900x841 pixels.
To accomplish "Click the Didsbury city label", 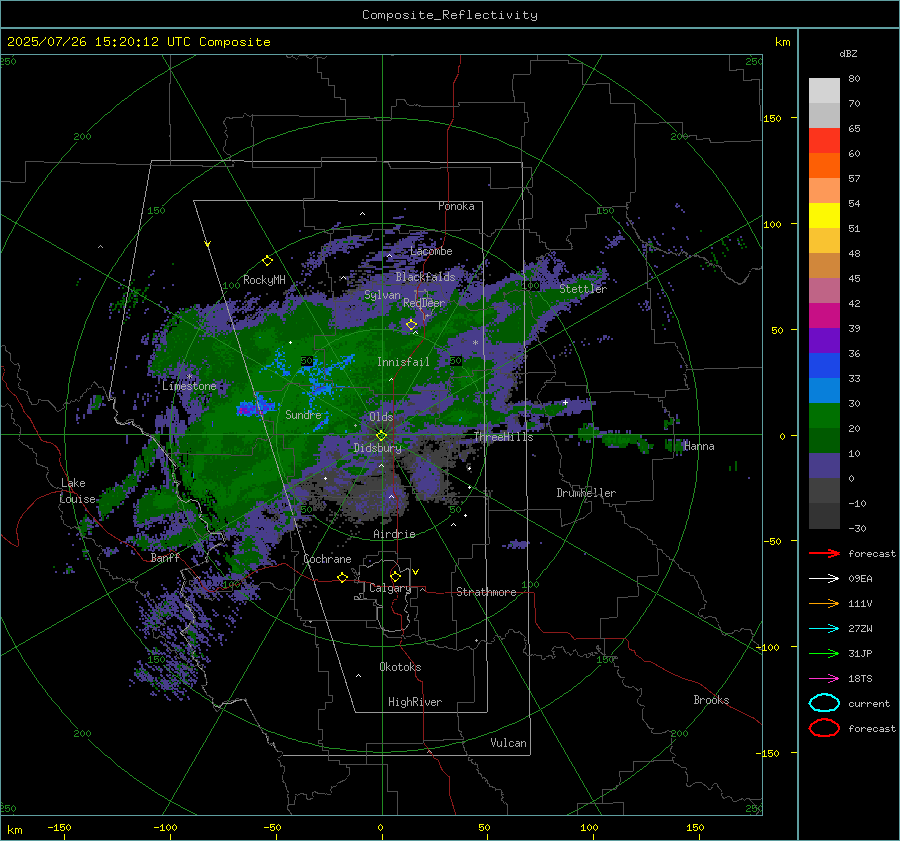I will [378, 448].
